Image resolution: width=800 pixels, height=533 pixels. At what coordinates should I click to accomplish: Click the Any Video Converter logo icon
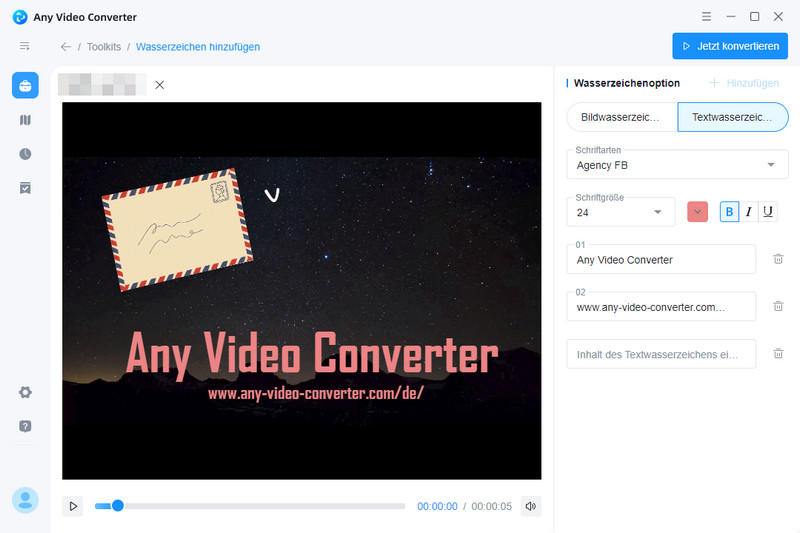pos(20,17)
